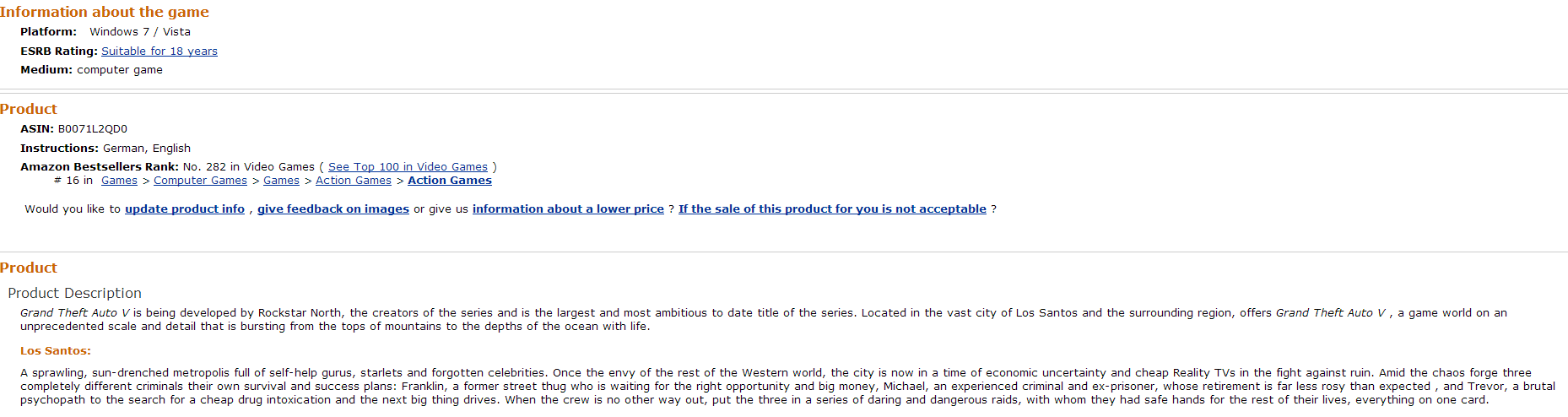Open the 'sale of this product not acceptable' link

pos(831,209)
